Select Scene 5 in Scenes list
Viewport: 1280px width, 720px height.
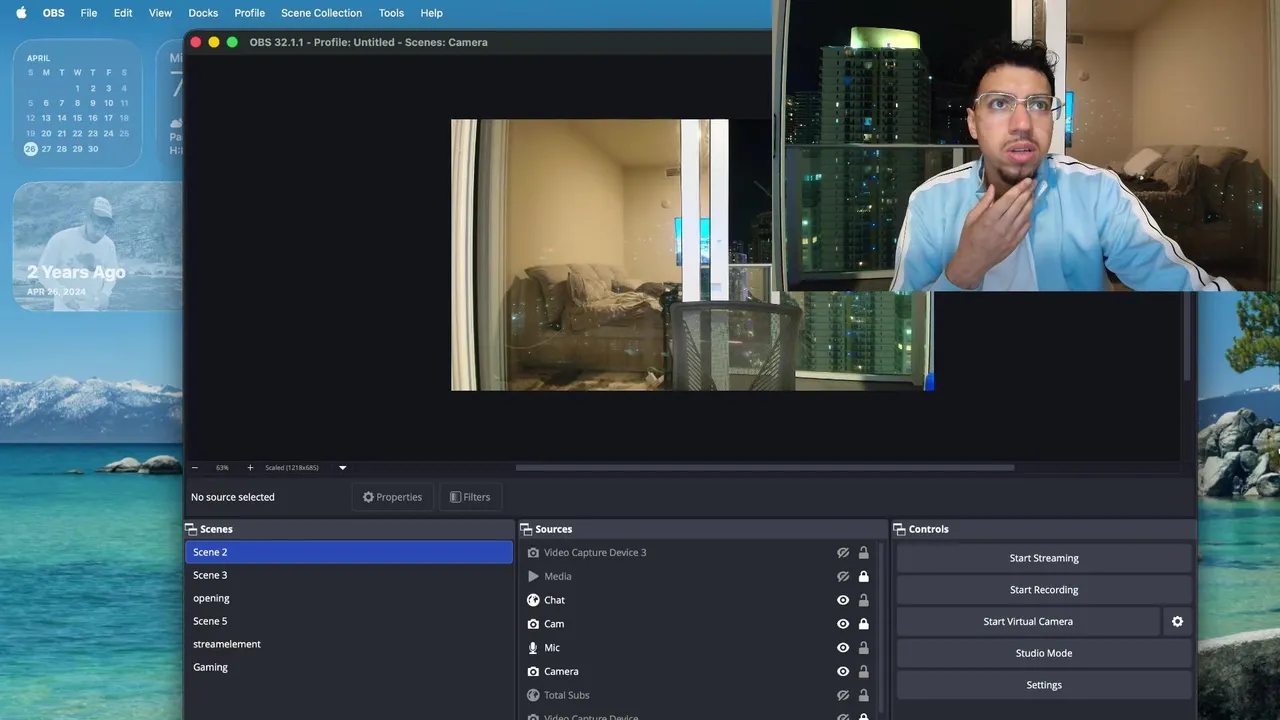349,621
